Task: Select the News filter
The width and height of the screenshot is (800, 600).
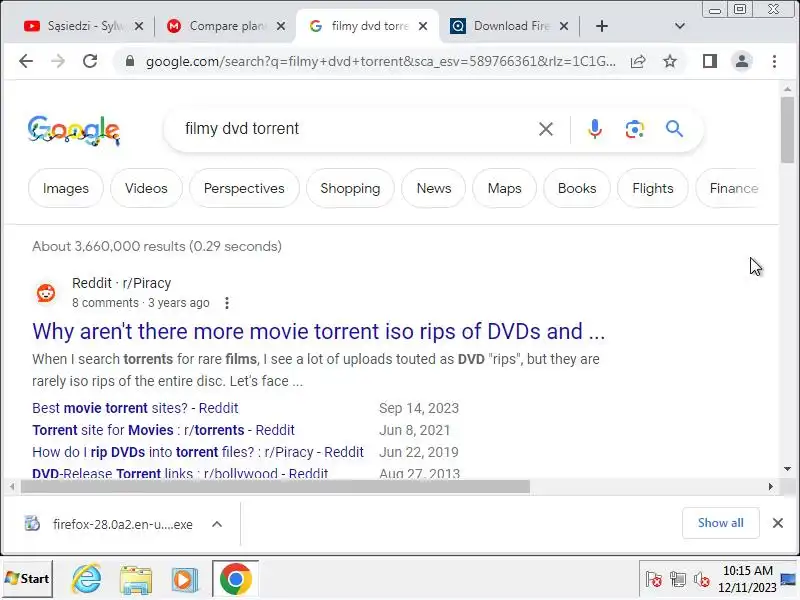Action: [434, 188]
